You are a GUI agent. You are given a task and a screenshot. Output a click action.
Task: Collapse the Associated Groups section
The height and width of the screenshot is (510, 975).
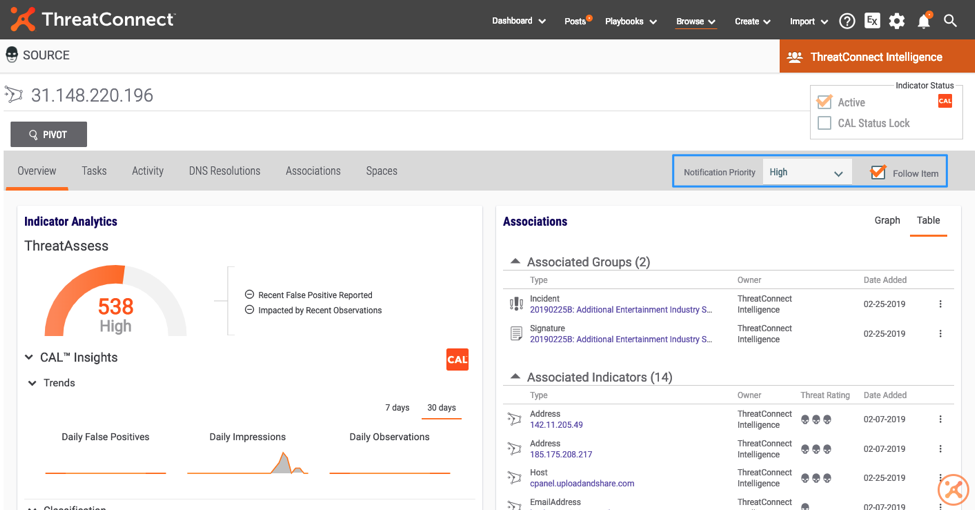(515, 262)
